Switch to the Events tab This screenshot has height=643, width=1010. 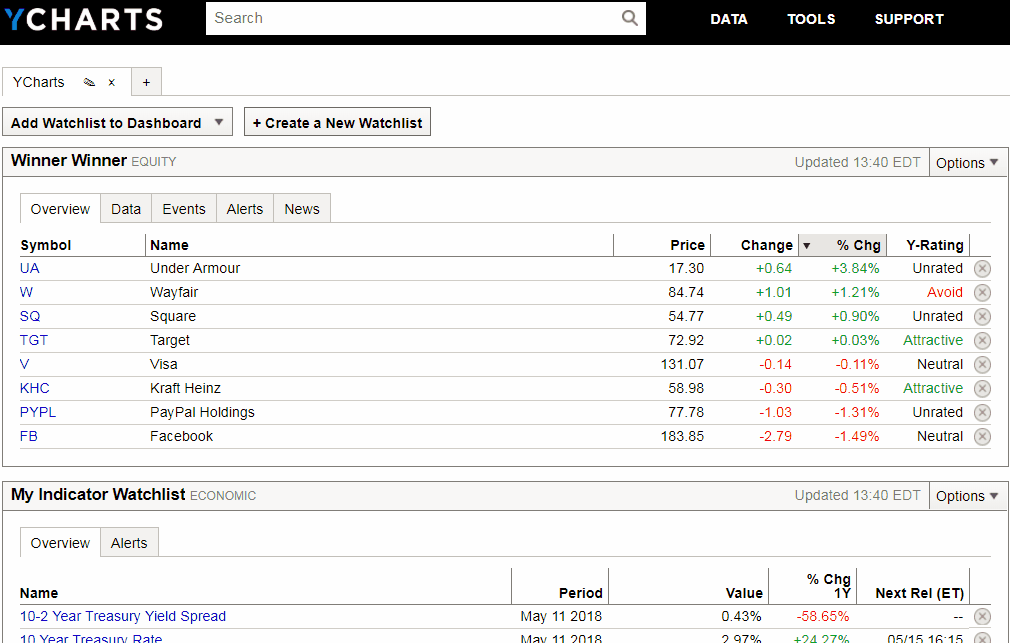click(184, 209)
